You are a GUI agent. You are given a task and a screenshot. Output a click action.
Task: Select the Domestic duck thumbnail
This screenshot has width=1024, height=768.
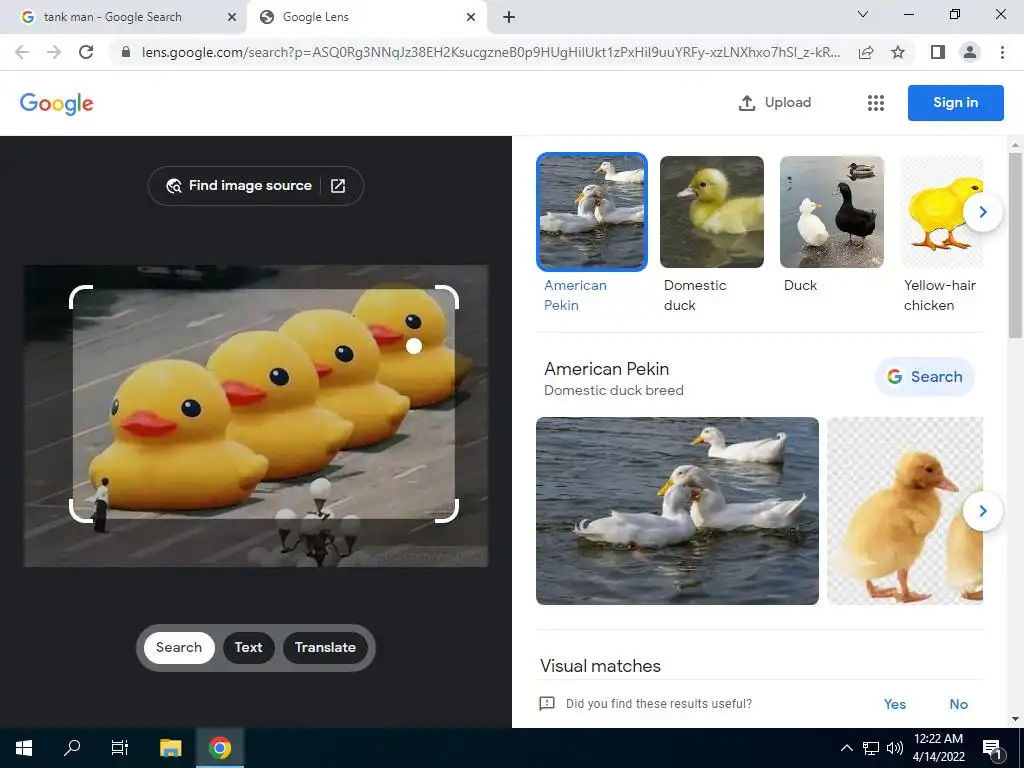tap(712, 212)
